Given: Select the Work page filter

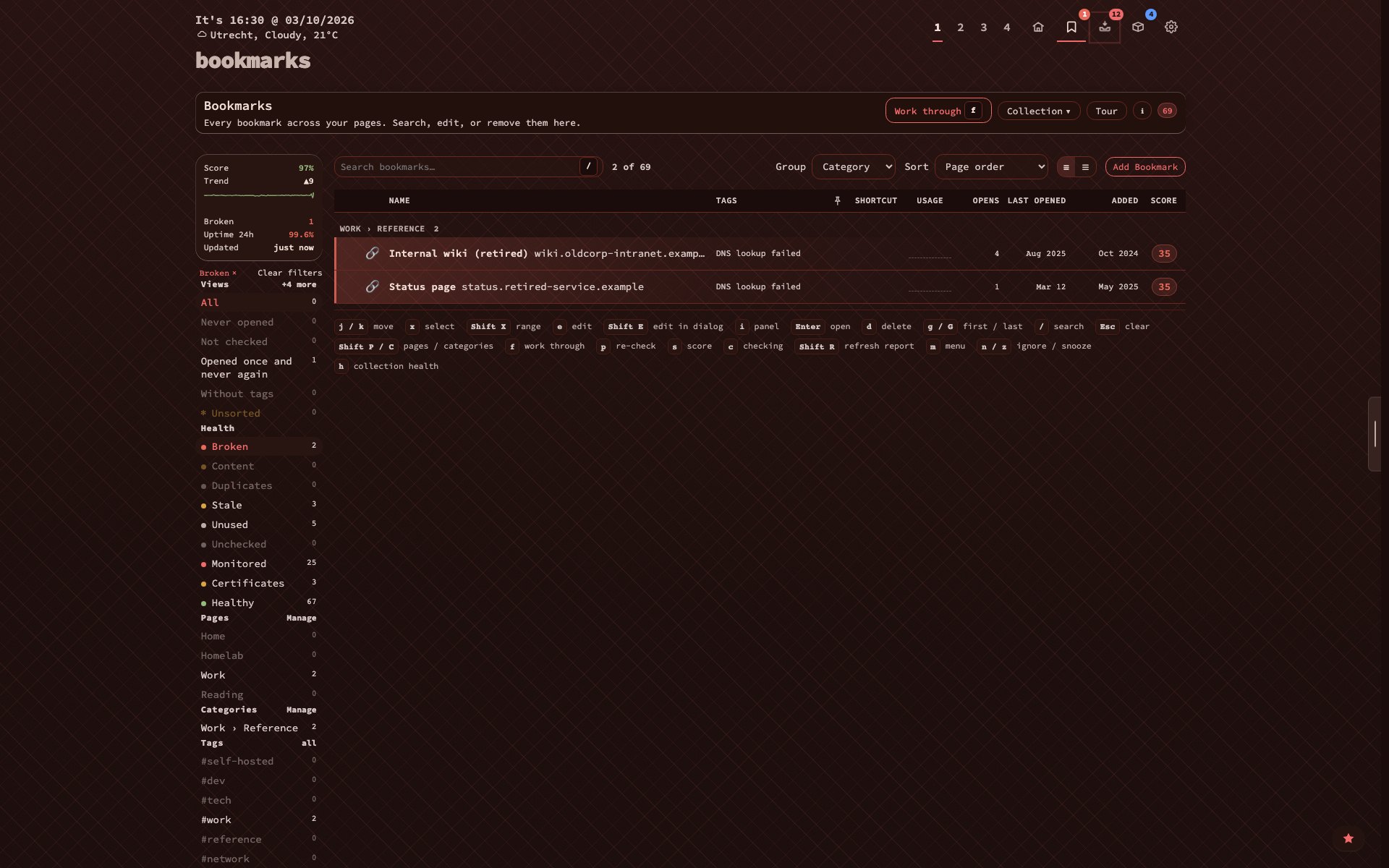Looking at the screenshot, I should [258, 675].
